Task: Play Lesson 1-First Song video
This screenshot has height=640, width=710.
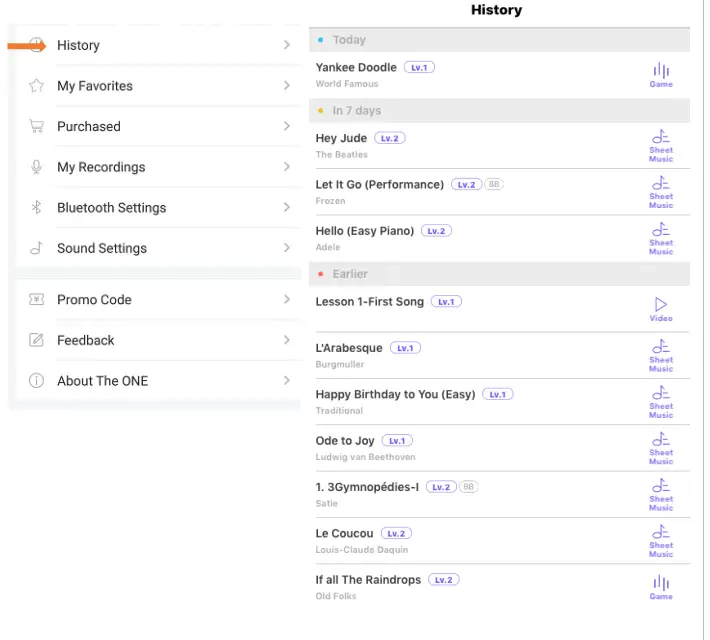Action: pyautogui.click(x=661, y=308)
